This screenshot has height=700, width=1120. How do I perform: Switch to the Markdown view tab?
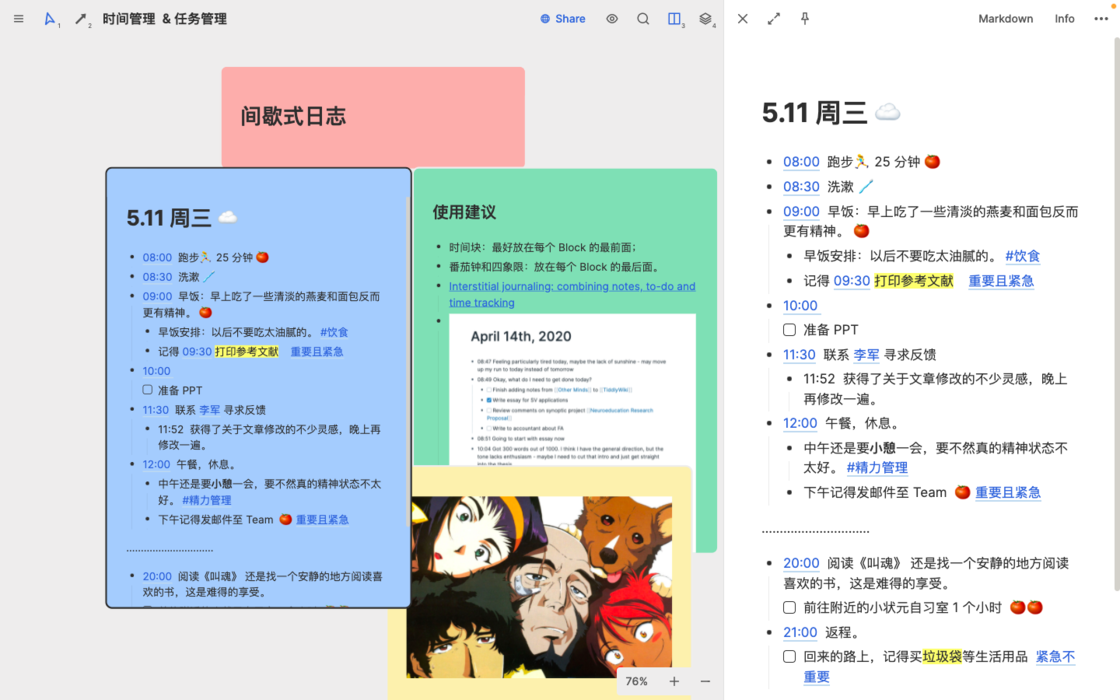point(1005,18)
